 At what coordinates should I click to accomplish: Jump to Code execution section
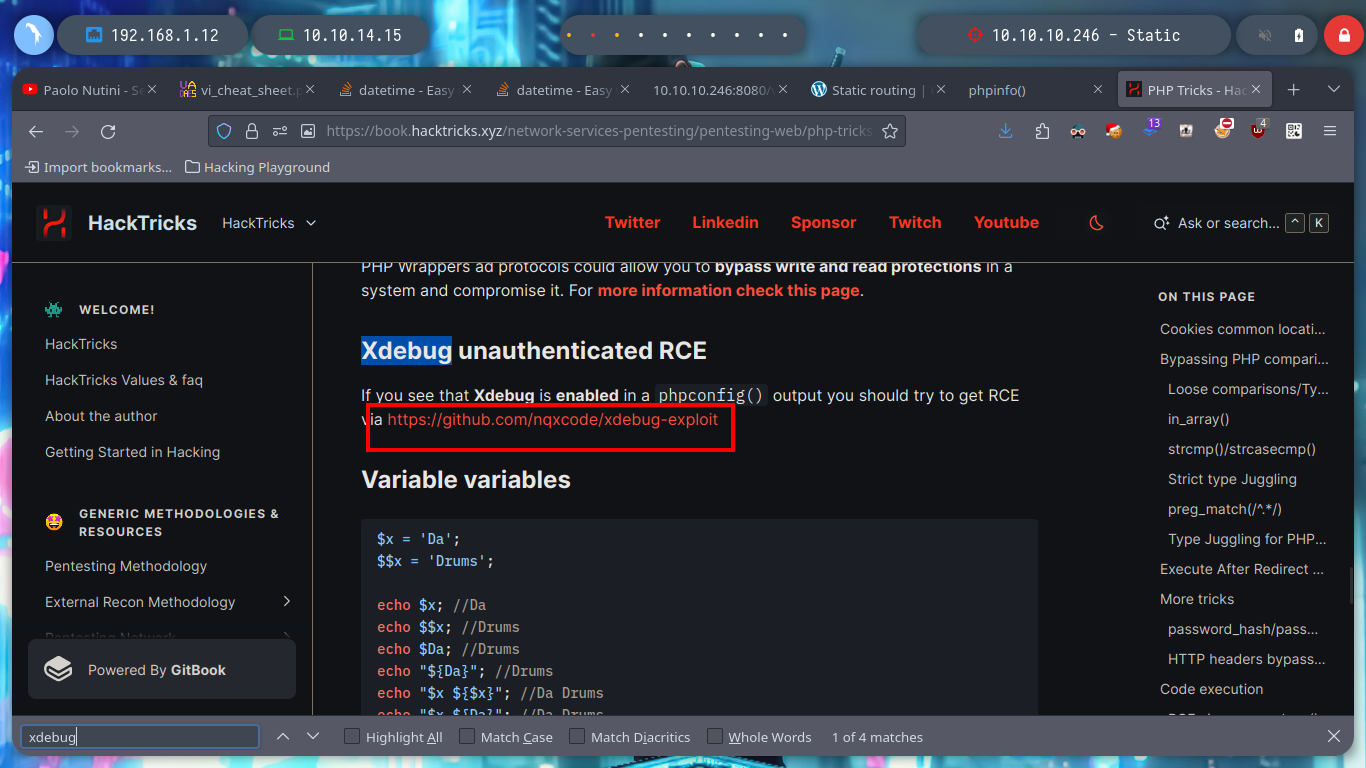coord(1211,689)
